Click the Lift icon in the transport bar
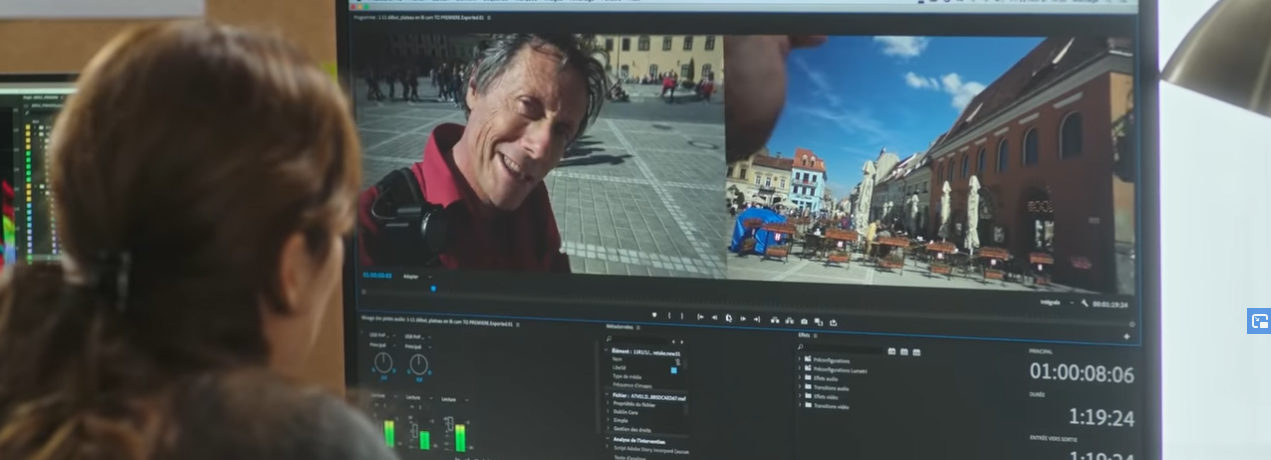The height and width of the screenshot is (460, 1271). (774, 319)
